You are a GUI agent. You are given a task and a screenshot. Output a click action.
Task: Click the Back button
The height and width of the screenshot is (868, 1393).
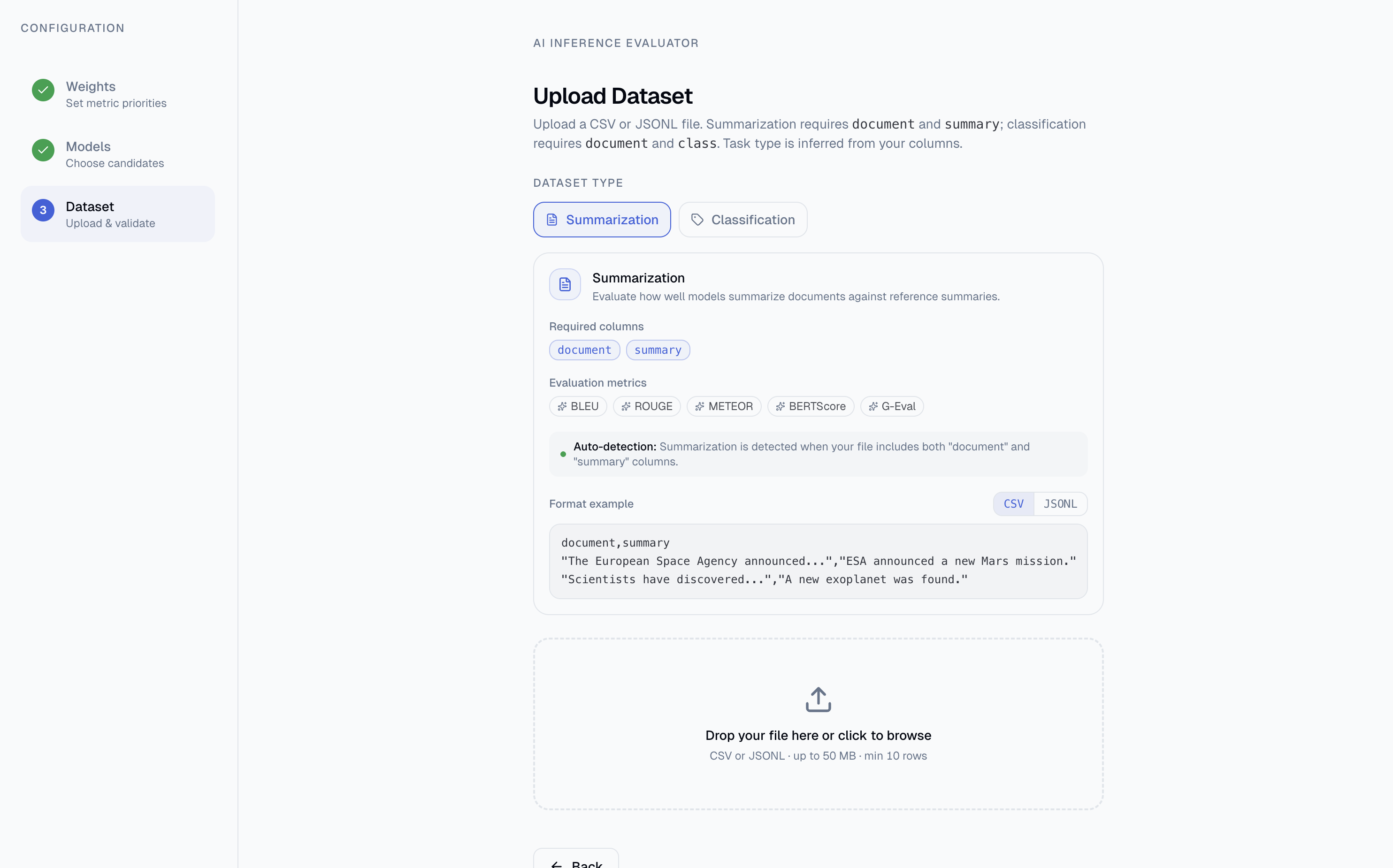tap(576, 860)
